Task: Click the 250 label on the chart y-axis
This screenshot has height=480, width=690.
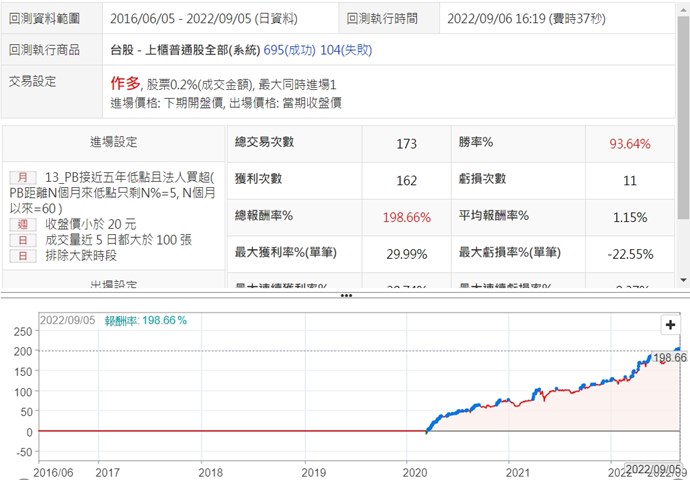Action: tap(23, 332)
